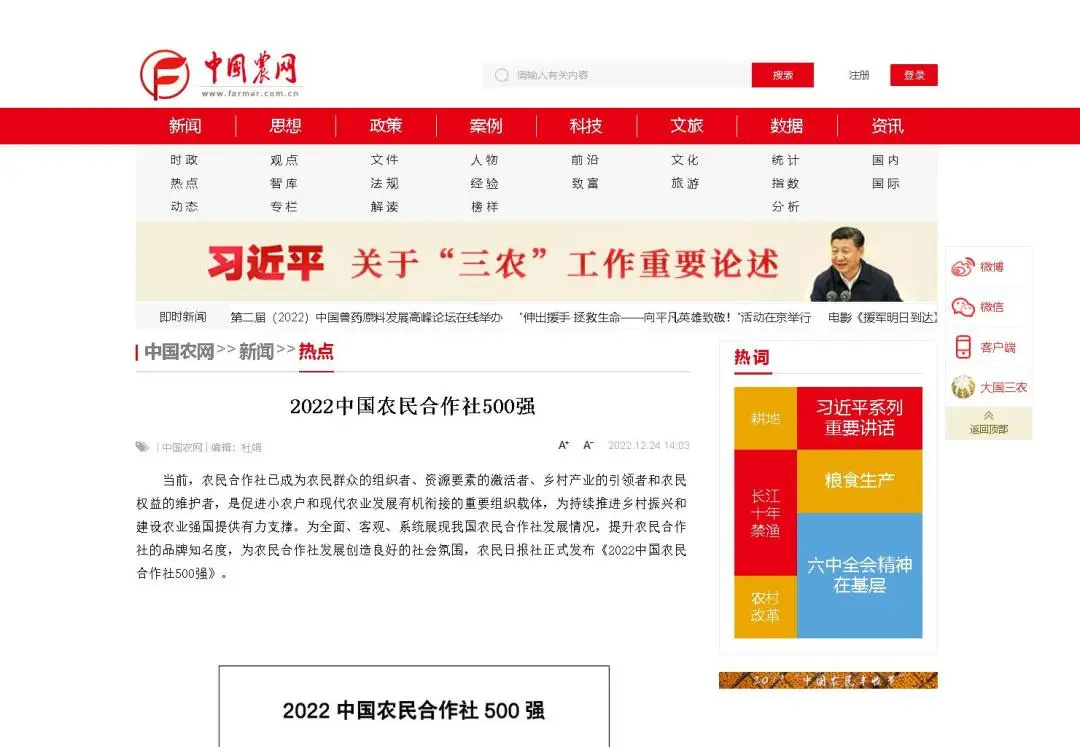This screenshot has width=1080, height=747.
Task: Click the 农村改革 tile
Action: coord(765,607)
